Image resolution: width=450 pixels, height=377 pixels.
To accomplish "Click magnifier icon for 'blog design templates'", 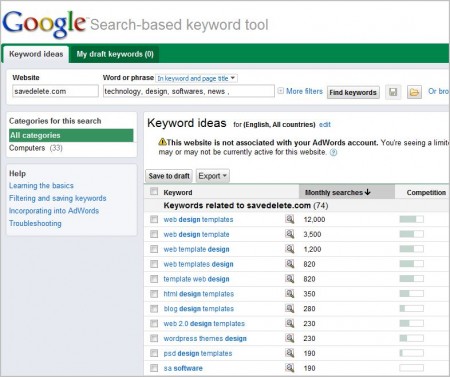I will [290, 308].
